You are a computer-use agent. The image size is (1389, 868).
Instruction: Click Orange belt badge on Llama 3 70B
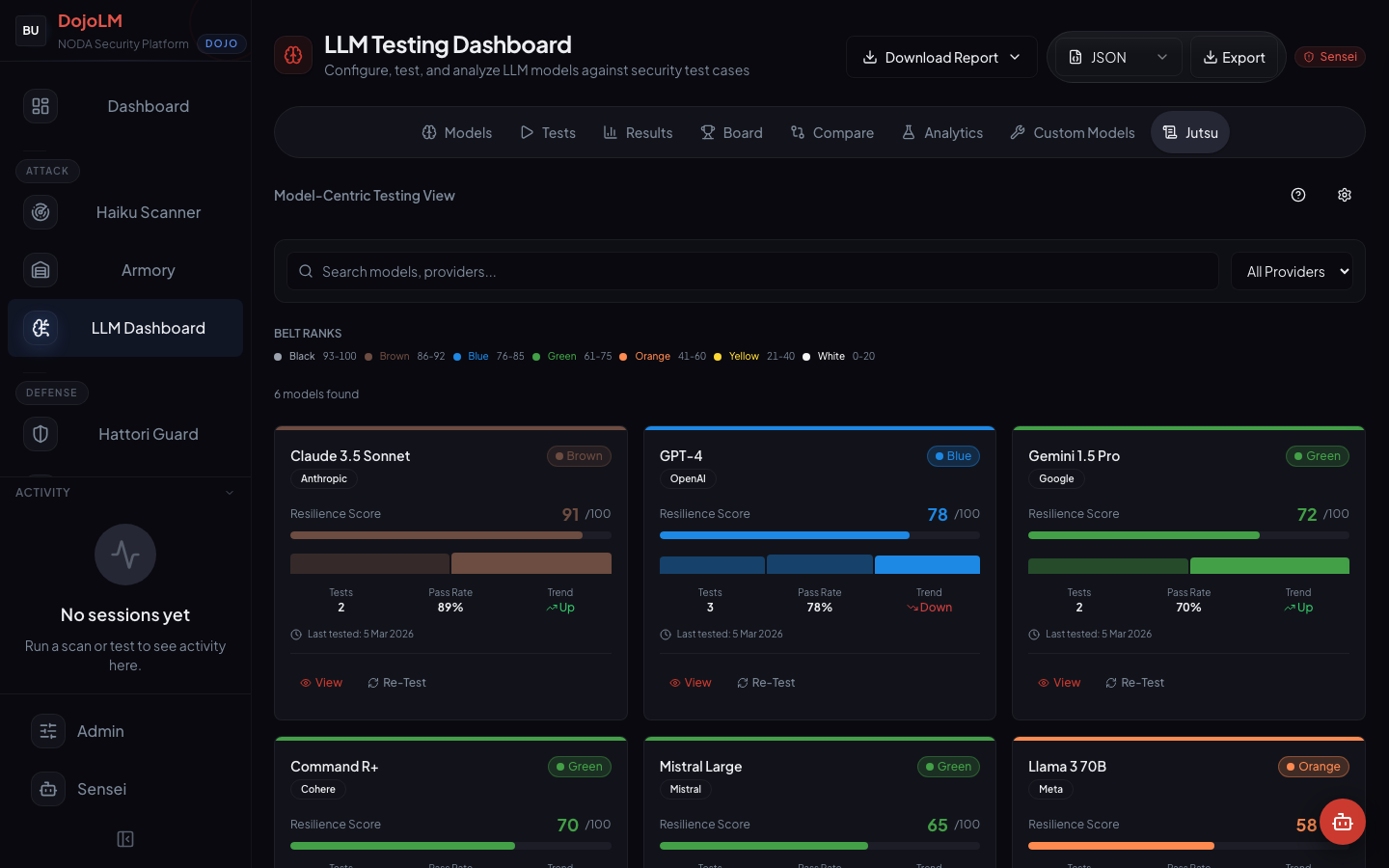[1314, 767]
